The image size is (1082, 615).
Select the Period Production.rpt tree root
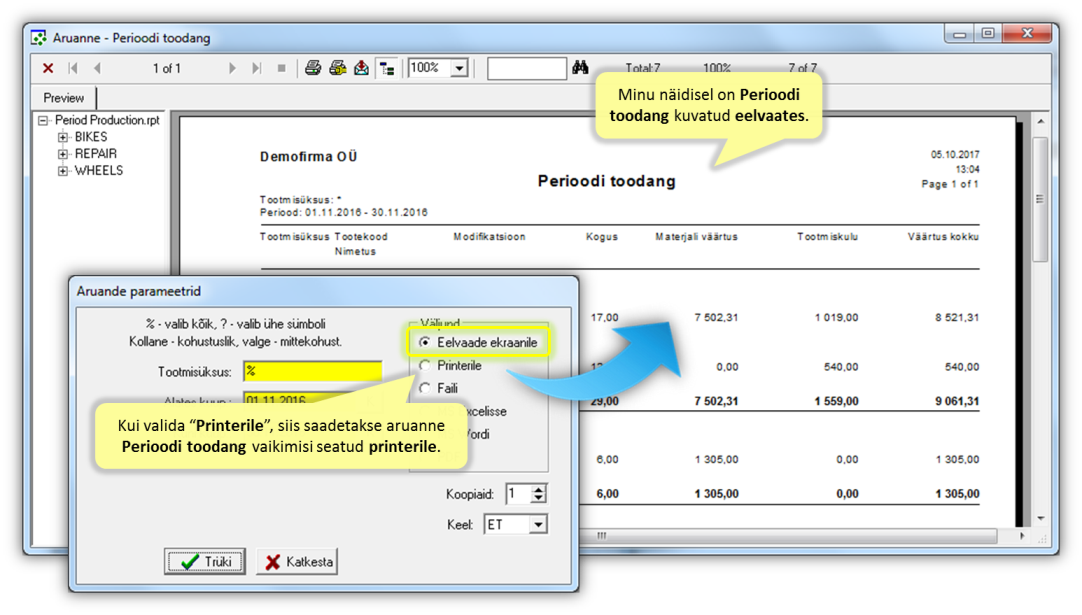click(107, 120)
